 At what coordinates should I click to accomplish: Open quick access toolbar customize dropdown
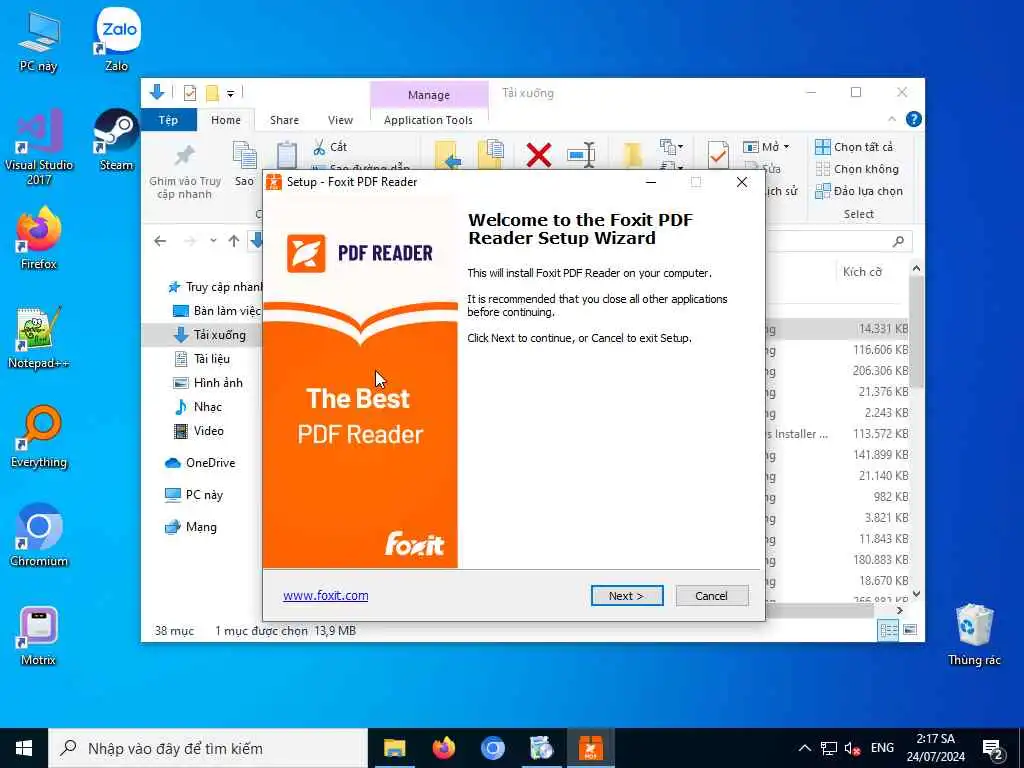tap(231, 94)
